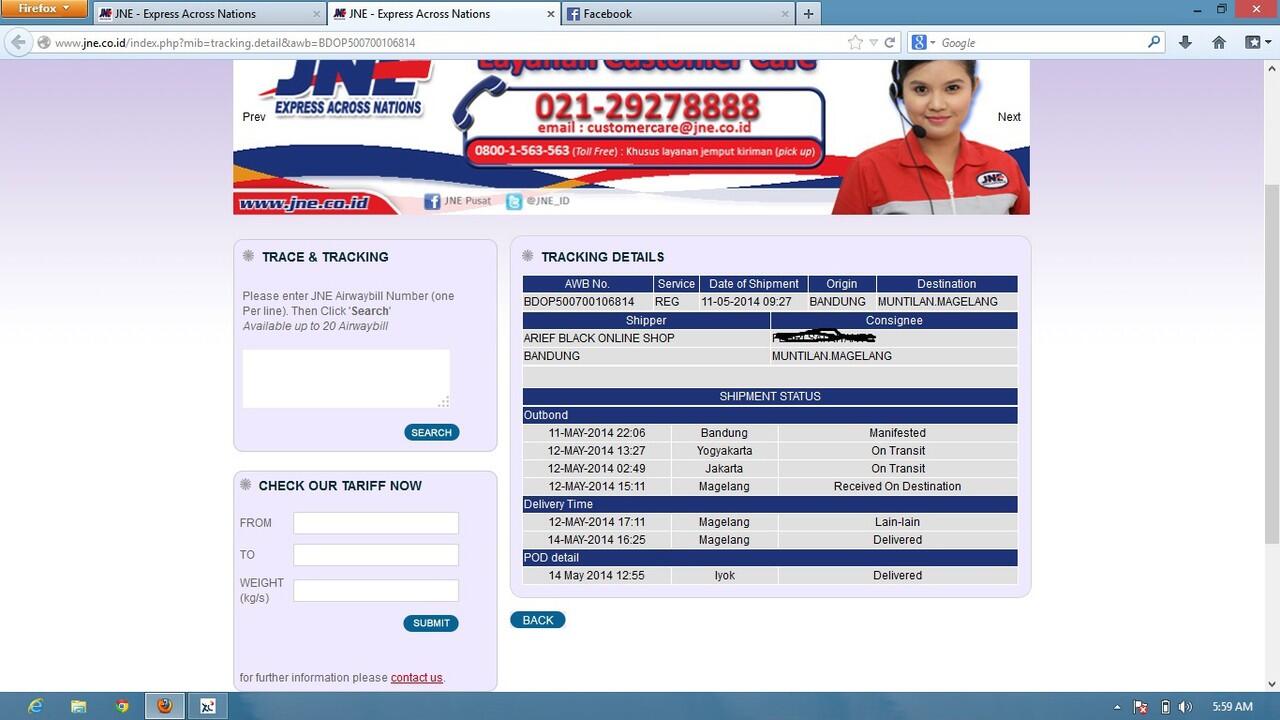
Task: Switch to the Facebook tab
Action: pyautogui.click(x=677, y=14)
